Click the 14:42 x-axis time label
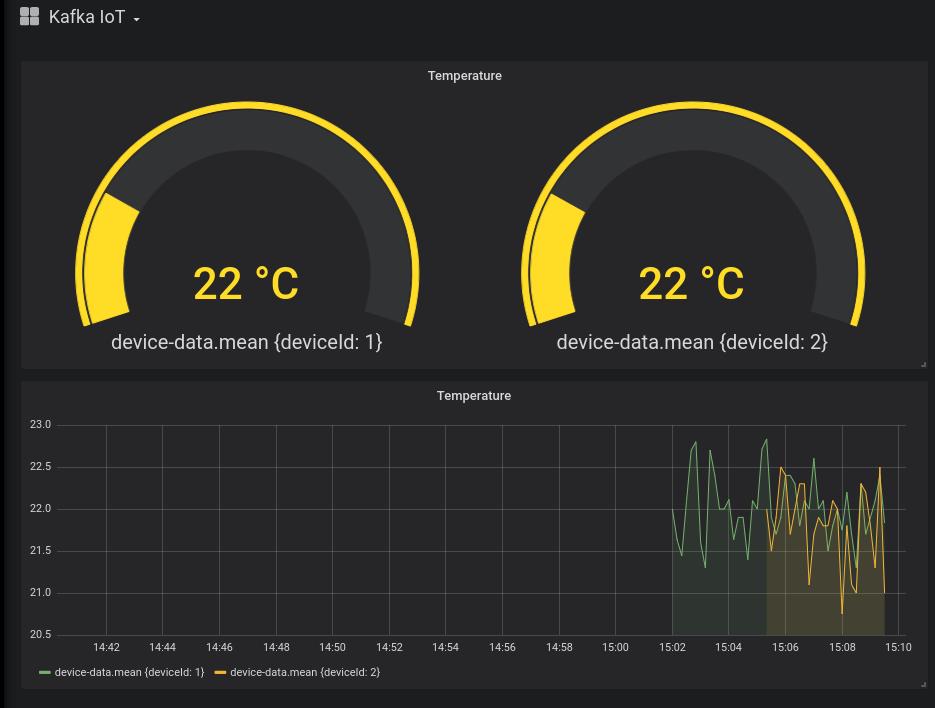935x708 pixels. pyautogui.click(x=106, y=647)
